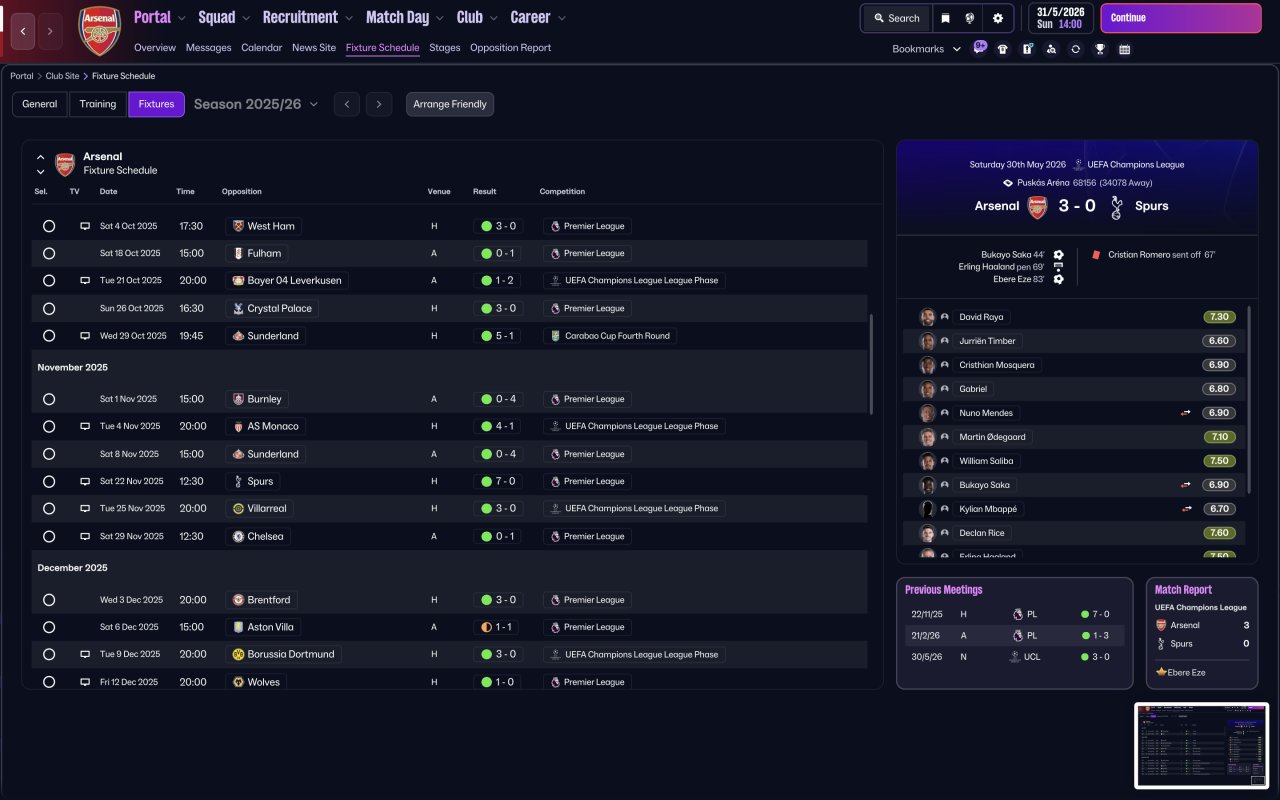Select the AS Monaco fixture radio button
The image size is (1280, 800).
click(x=49, y=426)
